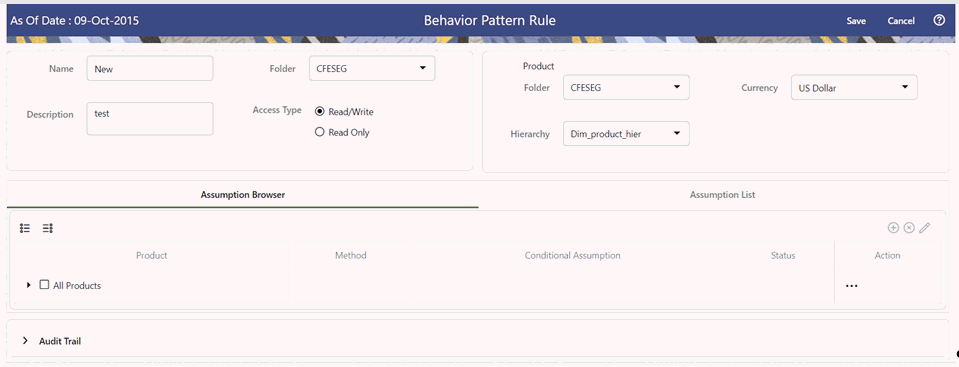Screen dimensions: 959x367
Task: Click the Conditional Assumption column header
Action: click(x=572, y=255)
